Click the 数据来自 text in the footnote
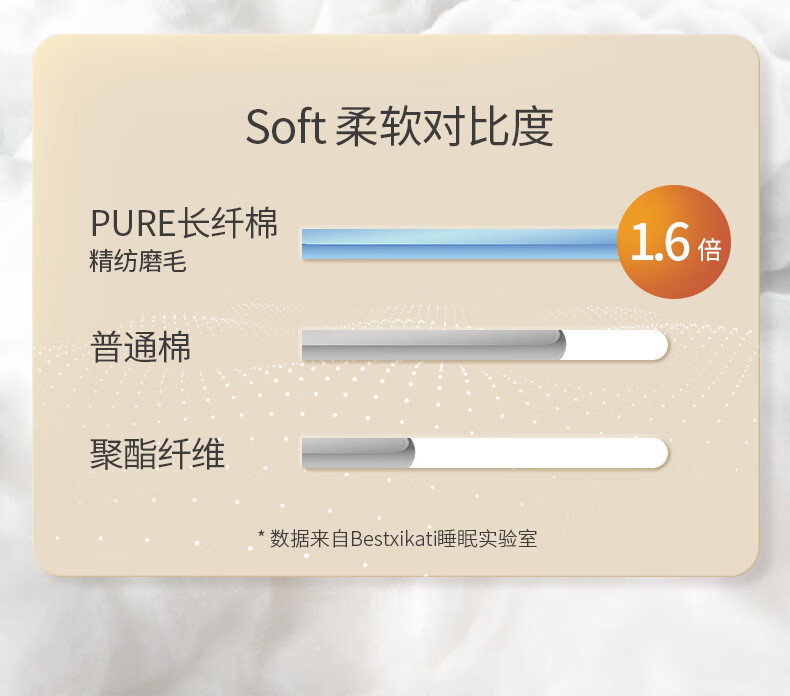The height and width of the screenshot is (696, 790). coord(309,539)
